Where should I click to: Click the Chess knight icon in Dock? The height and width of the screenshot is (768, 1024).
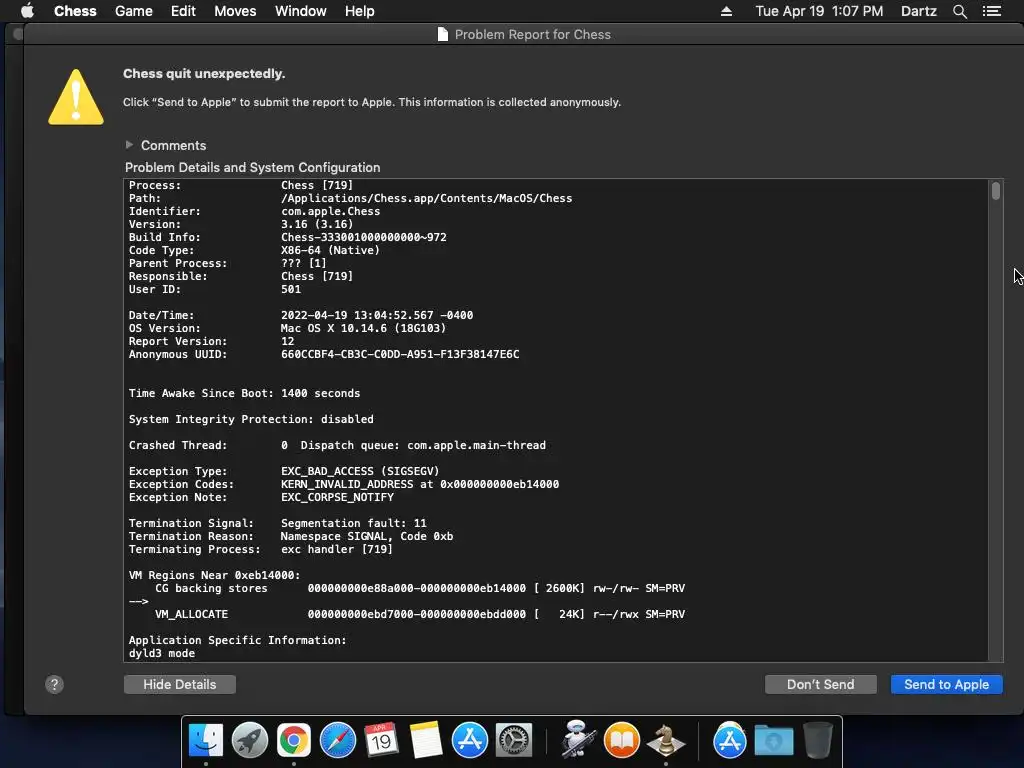click(x=665, y=741)
